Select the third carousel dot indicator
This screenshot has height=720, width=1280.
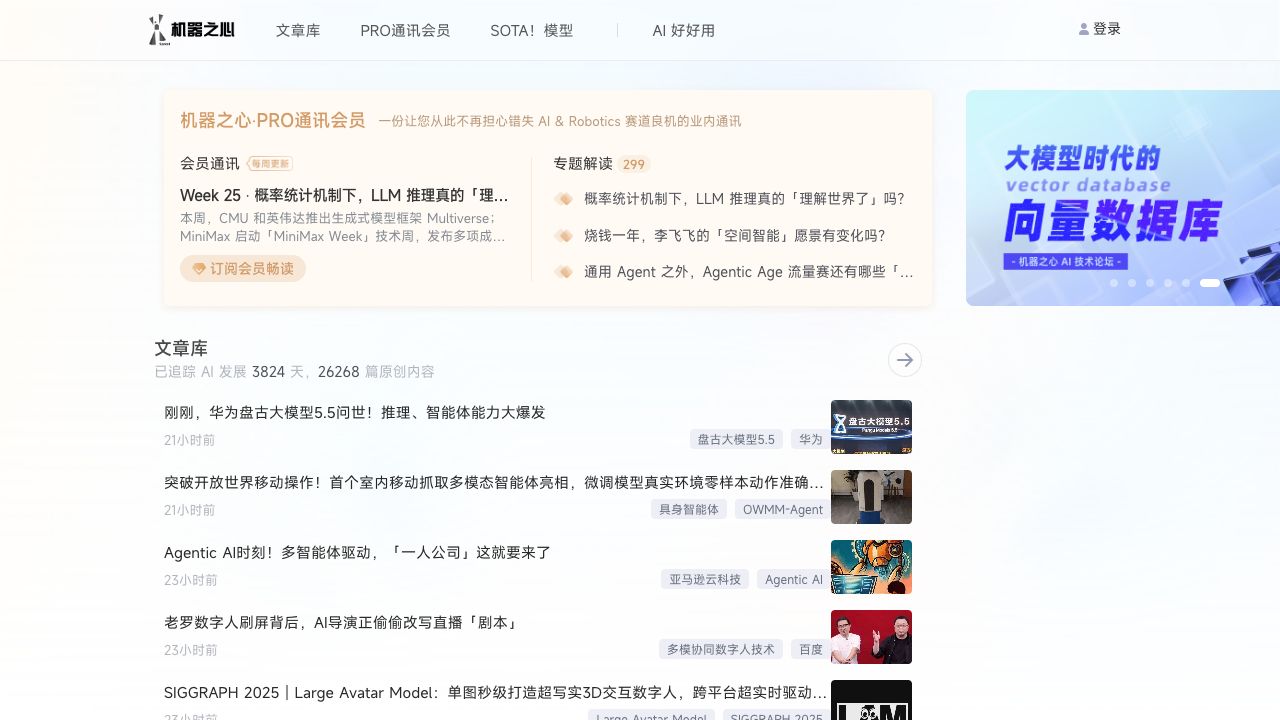1150,283
